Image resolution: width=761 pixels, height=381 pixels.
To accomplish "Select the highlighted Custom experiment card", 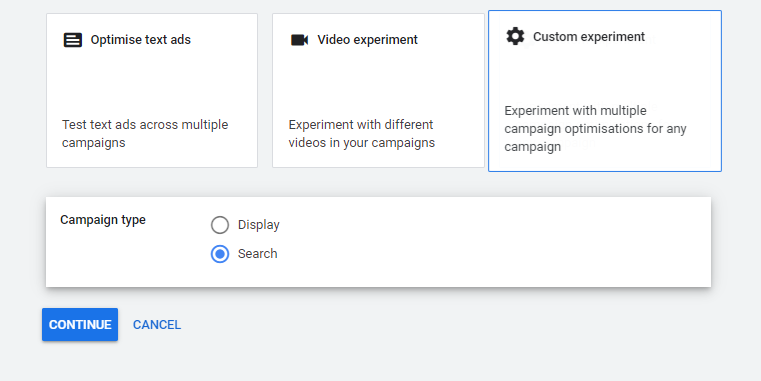I will tap(605, 91).
